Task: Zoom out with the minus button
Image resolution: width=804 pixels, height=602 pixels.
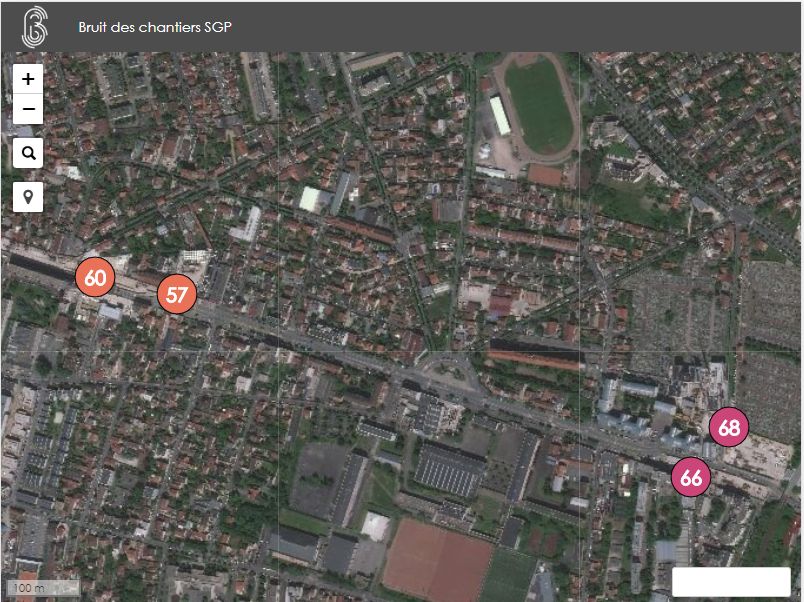Action: 28,109
